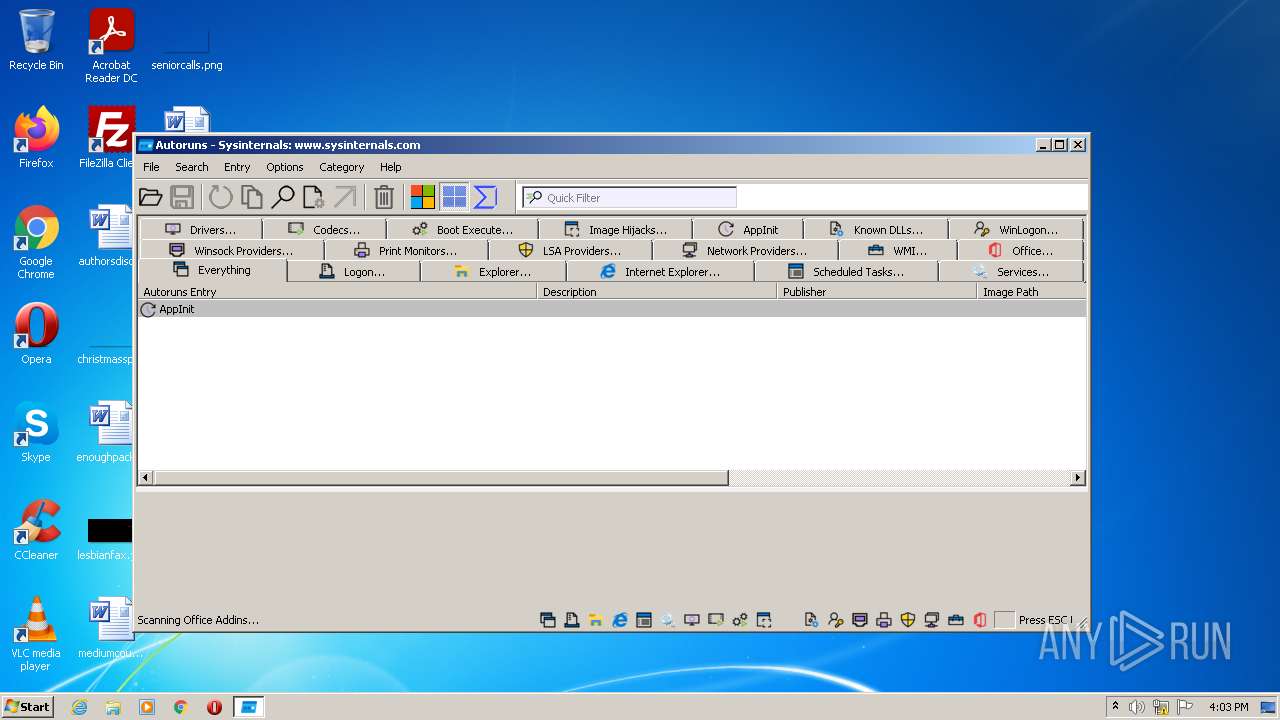Viewport: 1280px width, 720px height.
Task: Switch to the Codecs tab
Action: (324, 230)
